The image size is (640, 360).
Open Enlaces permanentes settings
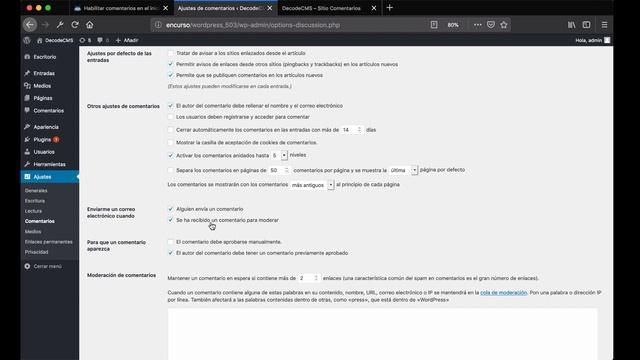[49, 242]
